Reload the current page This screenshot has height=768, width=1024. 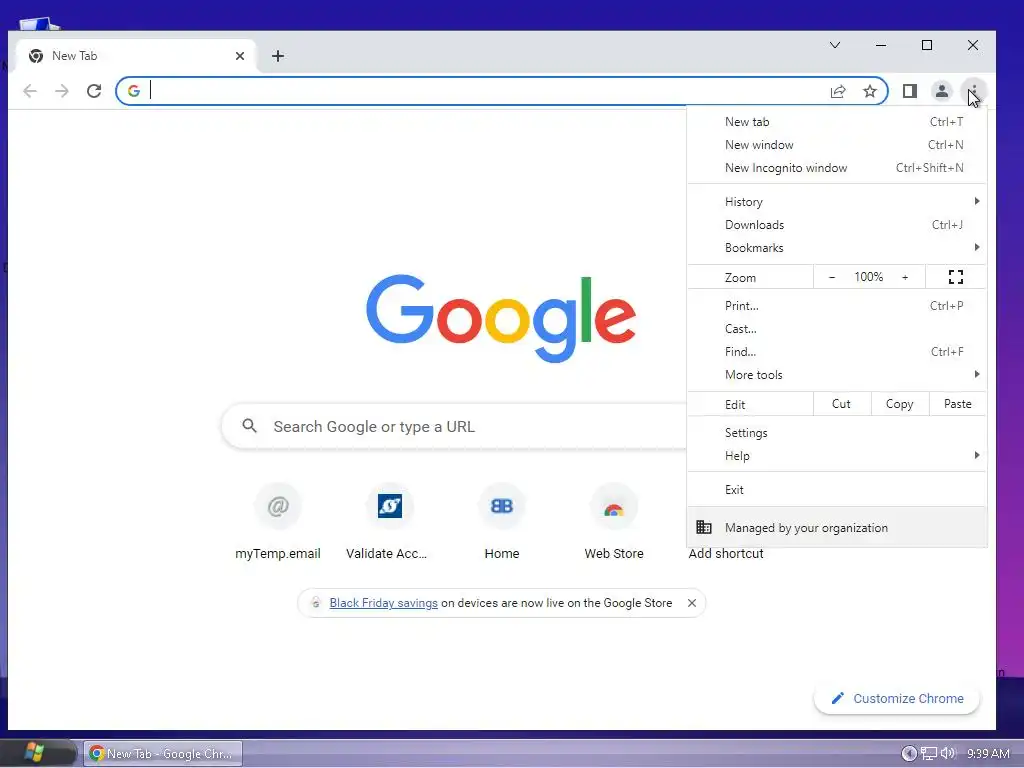(94, 91)
